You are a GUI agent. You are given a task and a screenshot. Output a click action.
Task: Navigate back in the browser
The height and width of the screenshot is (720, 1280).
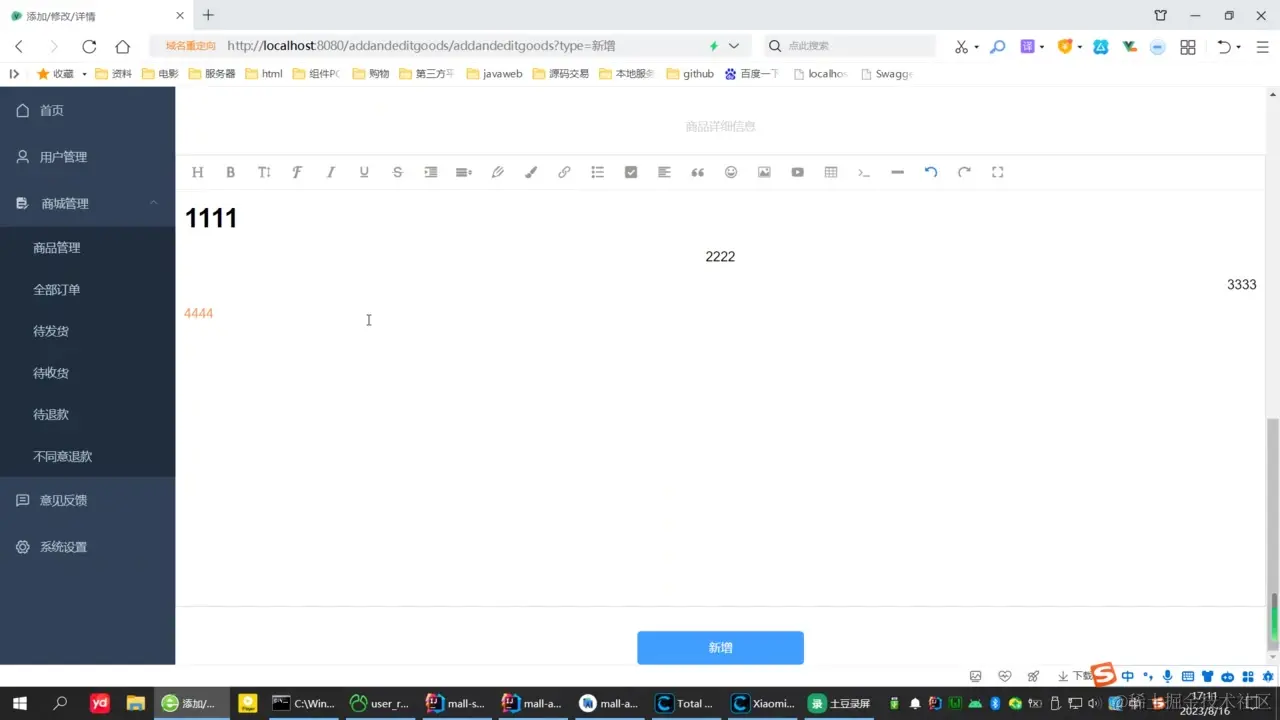click(19, 46)
